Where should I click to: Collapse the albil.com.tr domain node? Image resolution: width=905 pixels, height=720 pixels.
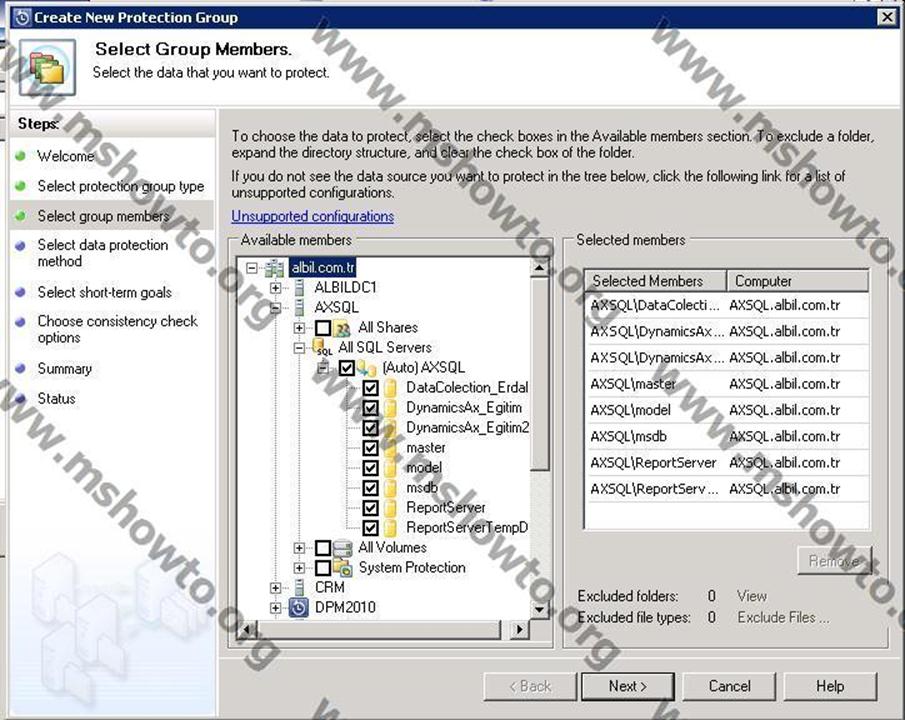252,268
